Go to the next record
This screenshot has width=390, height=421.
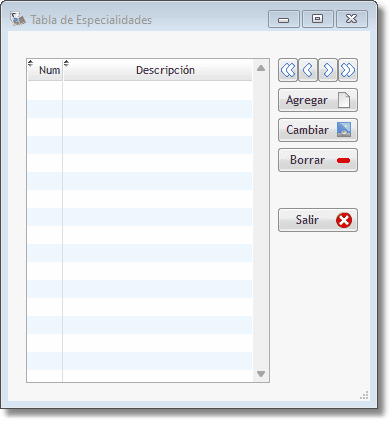[x=328, y=70]
